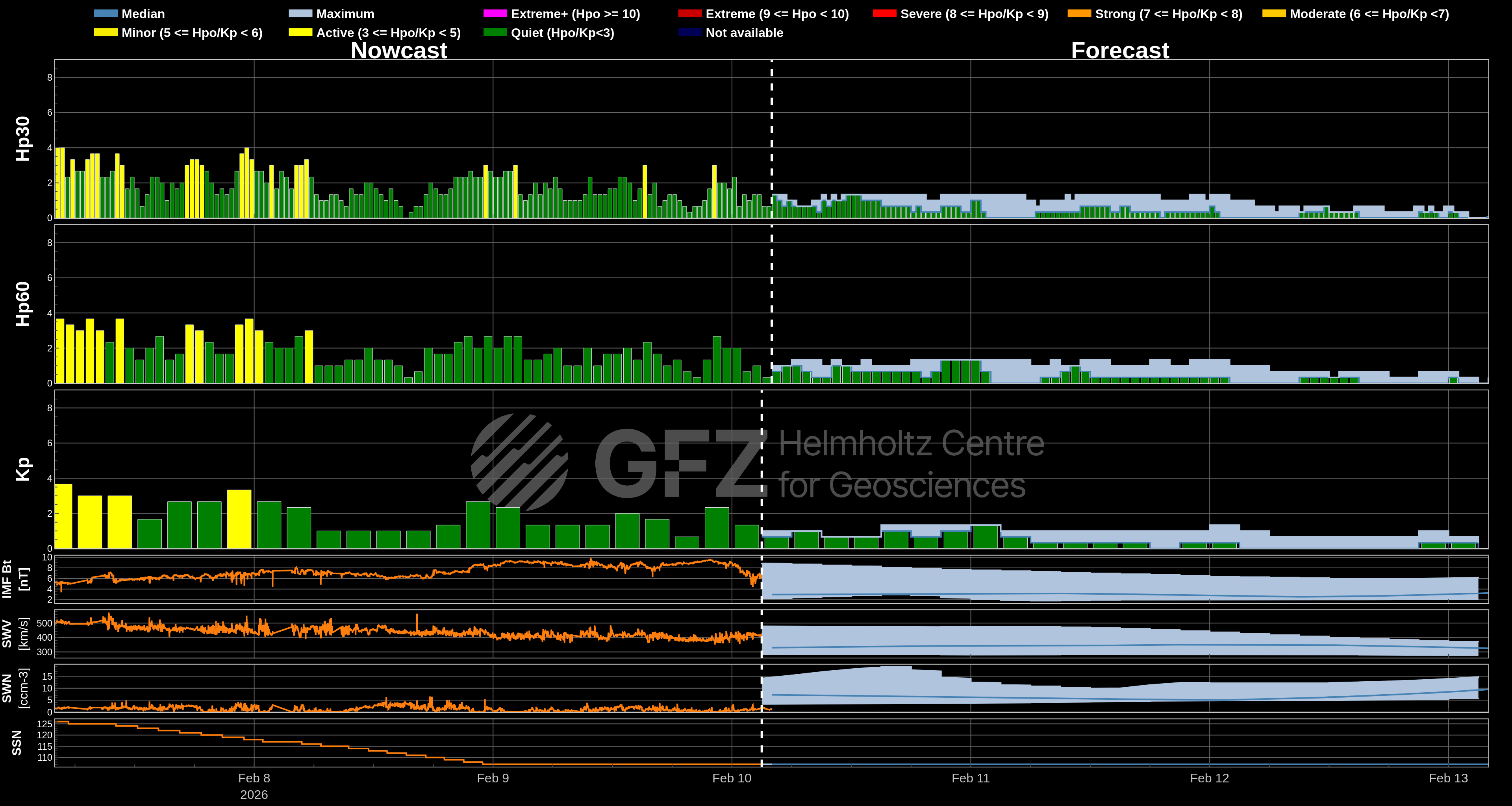Click the Hp30 axis label

[23, 139]
